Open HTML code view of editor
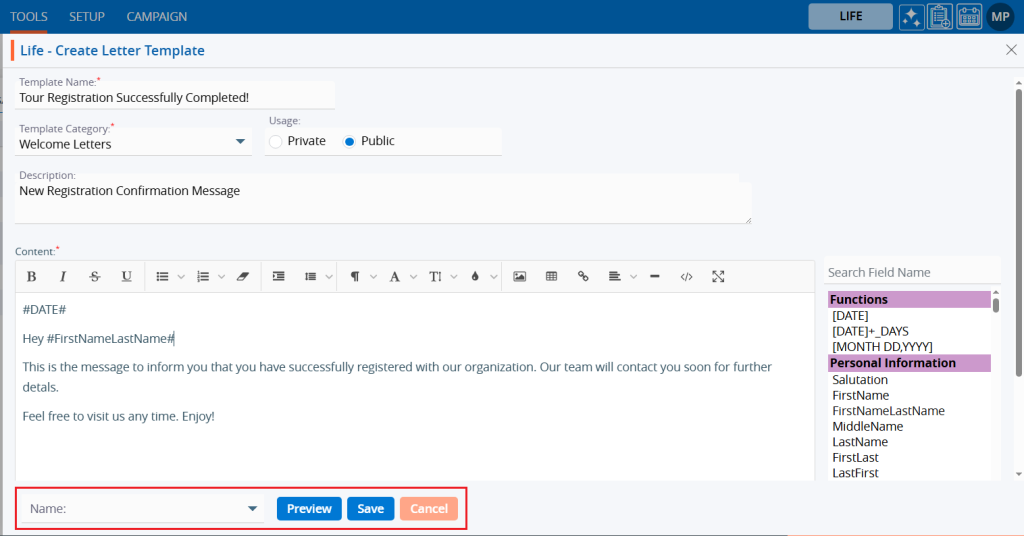 [686, 277]
